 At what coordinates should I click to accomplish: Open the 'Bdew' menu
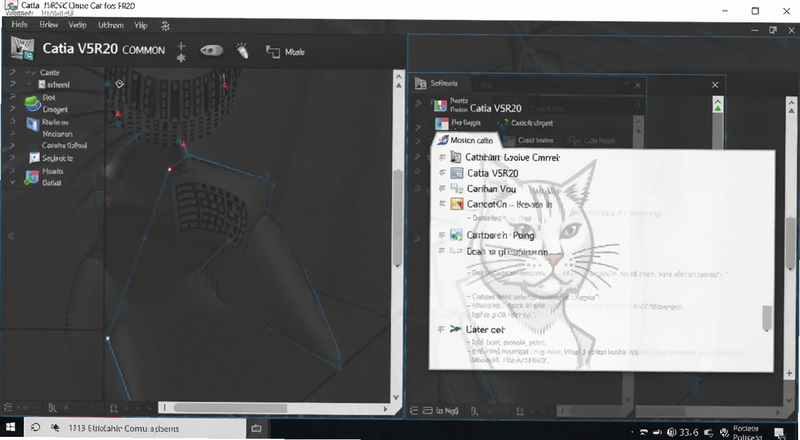coord(49,25)
